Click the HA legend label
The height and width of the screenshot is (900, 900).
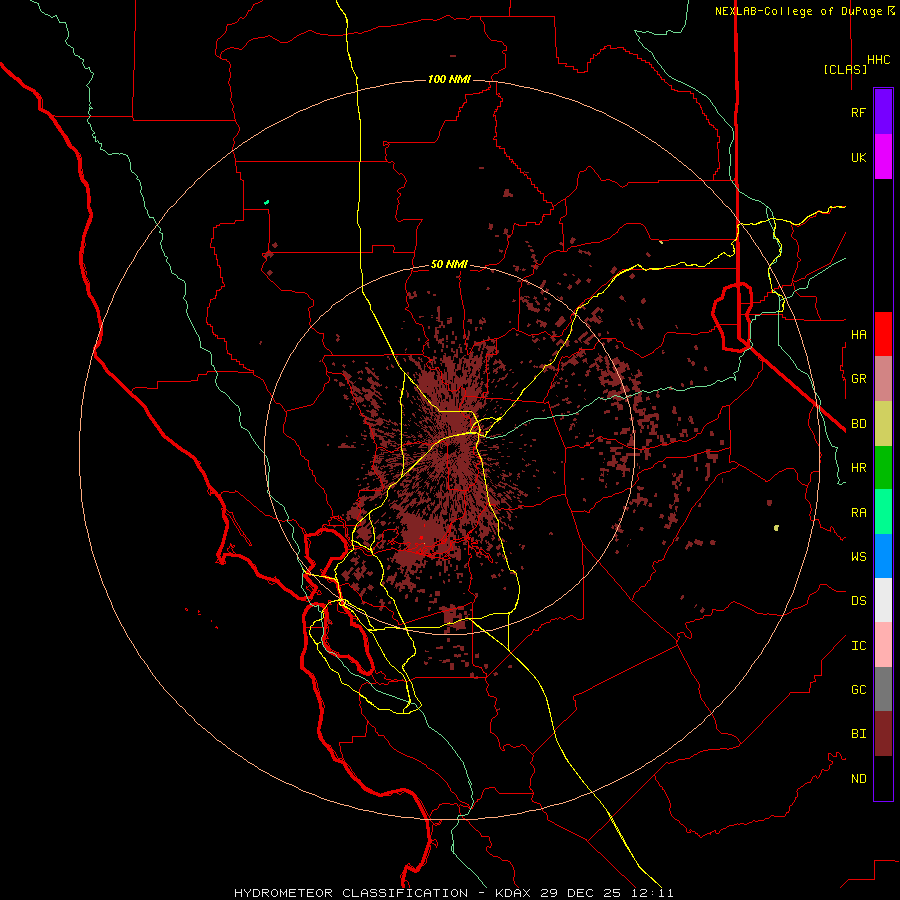[858, 334]
